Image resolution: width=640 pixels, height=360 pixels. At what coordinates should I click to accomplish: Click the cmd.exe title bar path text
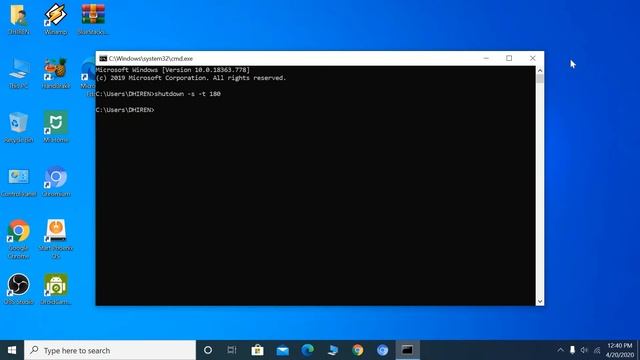tap(151, 58)
